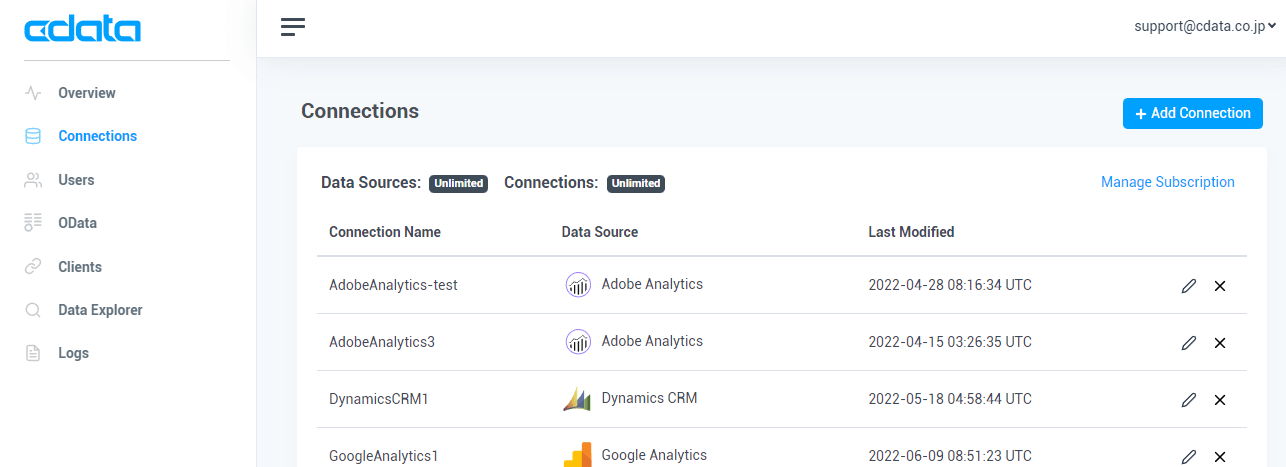Screen dimensions: 1286x467
Task: Open the Manage Subscription link
Action: coord(1167,182)
